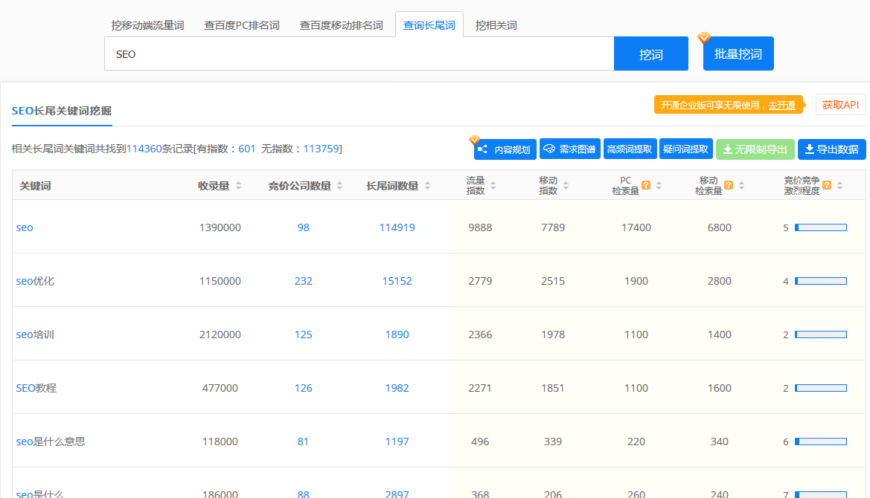Click 移动指数 value 2515 in seo优化 row
Image resolution: width=870 pixels, height=498 pixels.
[x=553, y=281]
